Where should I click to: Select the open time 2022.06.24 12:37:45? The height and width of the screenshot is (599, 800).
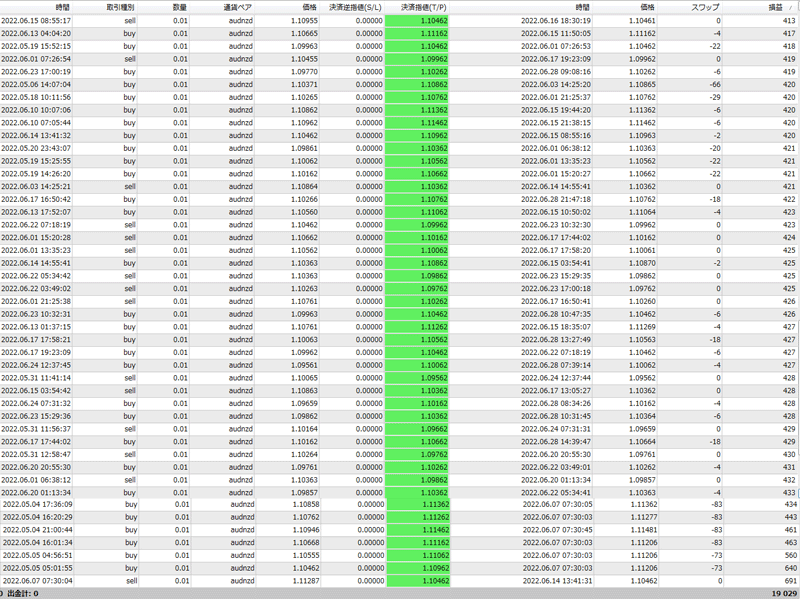[x=36, y=365]
